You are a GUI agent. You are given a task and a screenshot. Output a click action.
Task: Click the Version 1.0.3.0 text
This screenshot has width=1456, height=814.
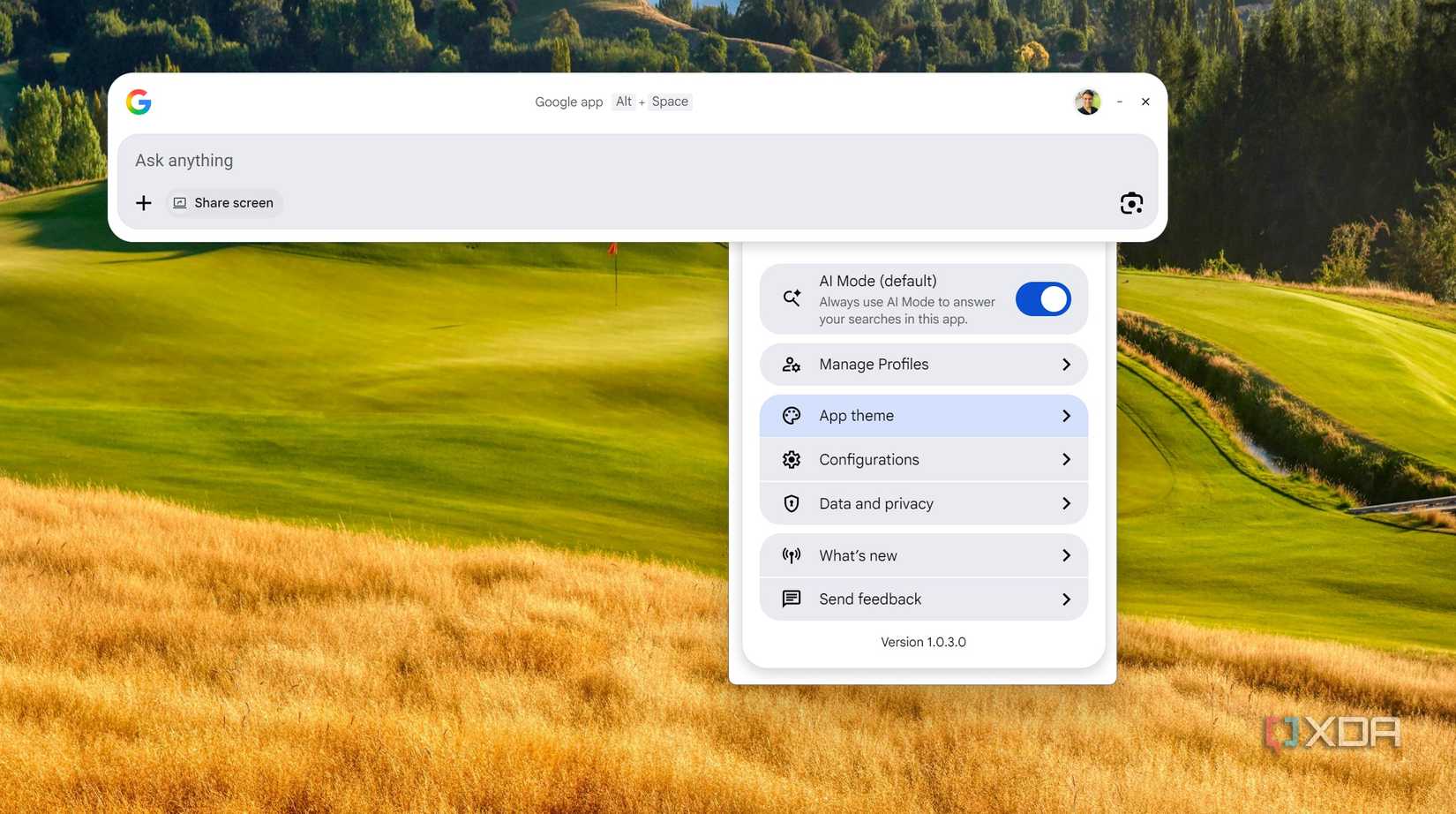923,642
